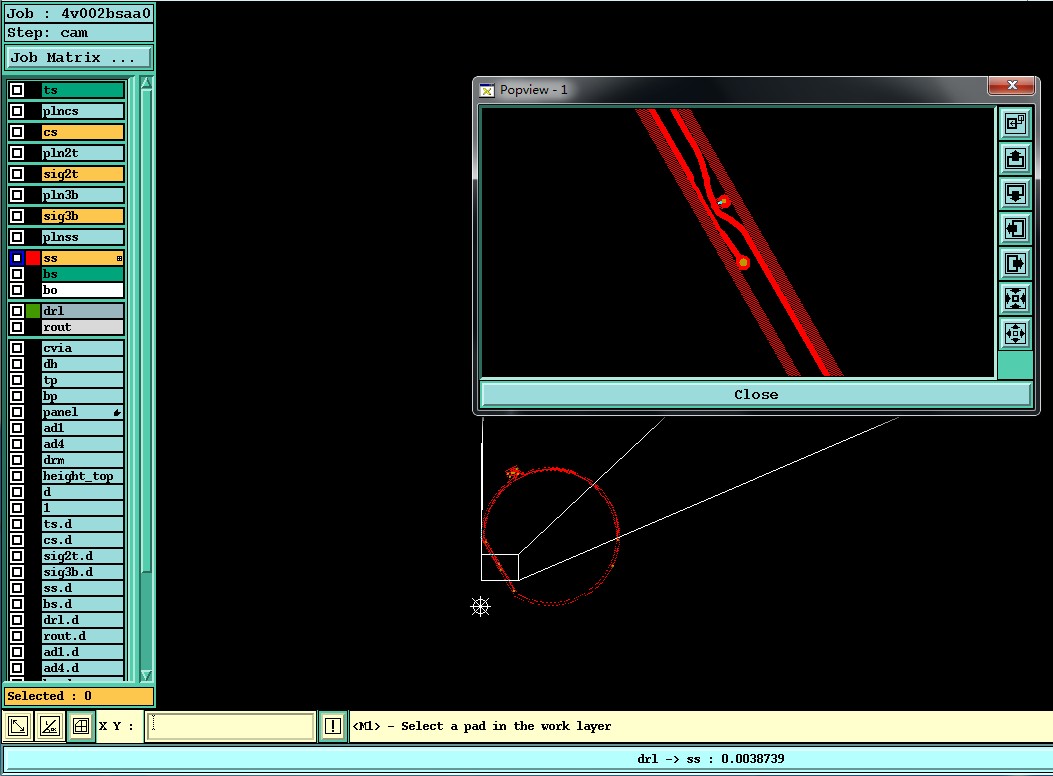The height and width of the screenshot is (776, 1053).
Task: Toggle the cvia layer checkbox
Action: 17,348
